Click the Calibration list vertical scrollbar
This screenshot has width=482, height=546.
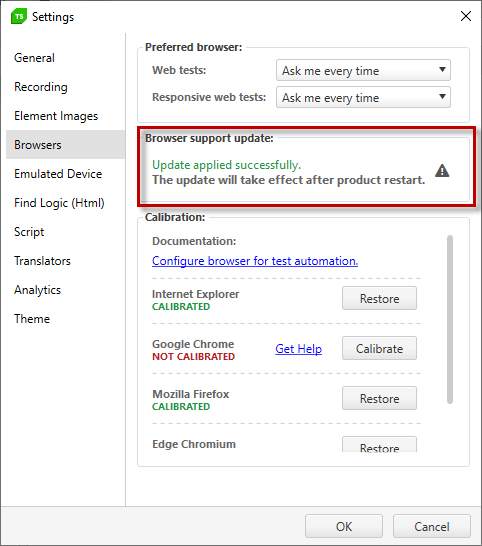[x=450, y=319]
